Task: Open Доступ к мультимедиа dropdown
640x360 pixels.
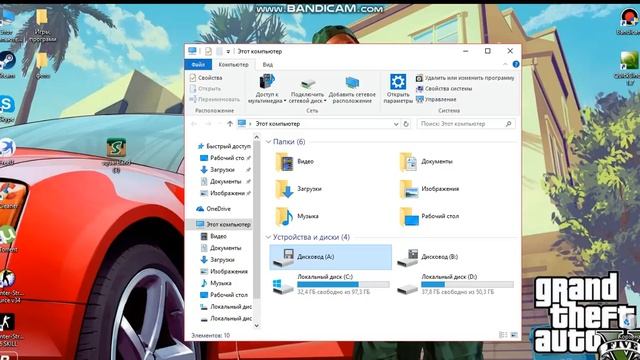Action: (x=267, y=89)
